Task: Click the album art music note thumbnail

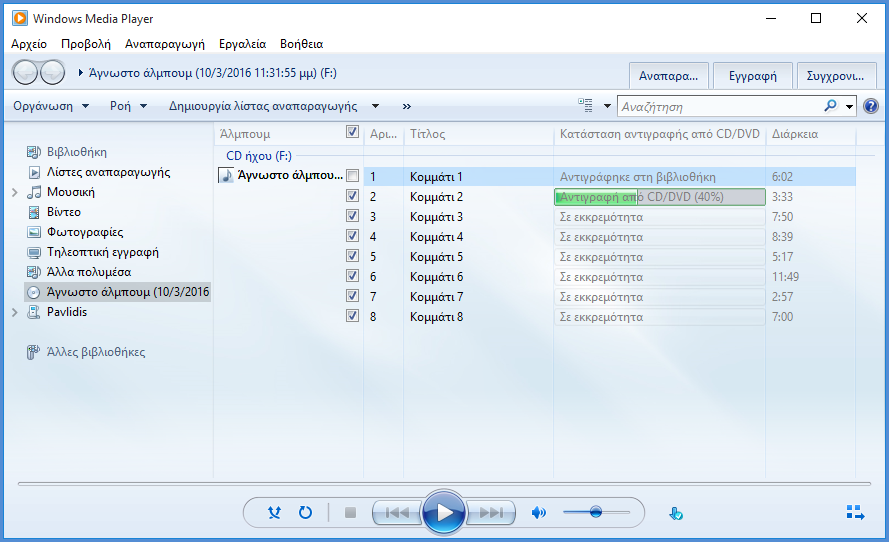Action: 226,175
